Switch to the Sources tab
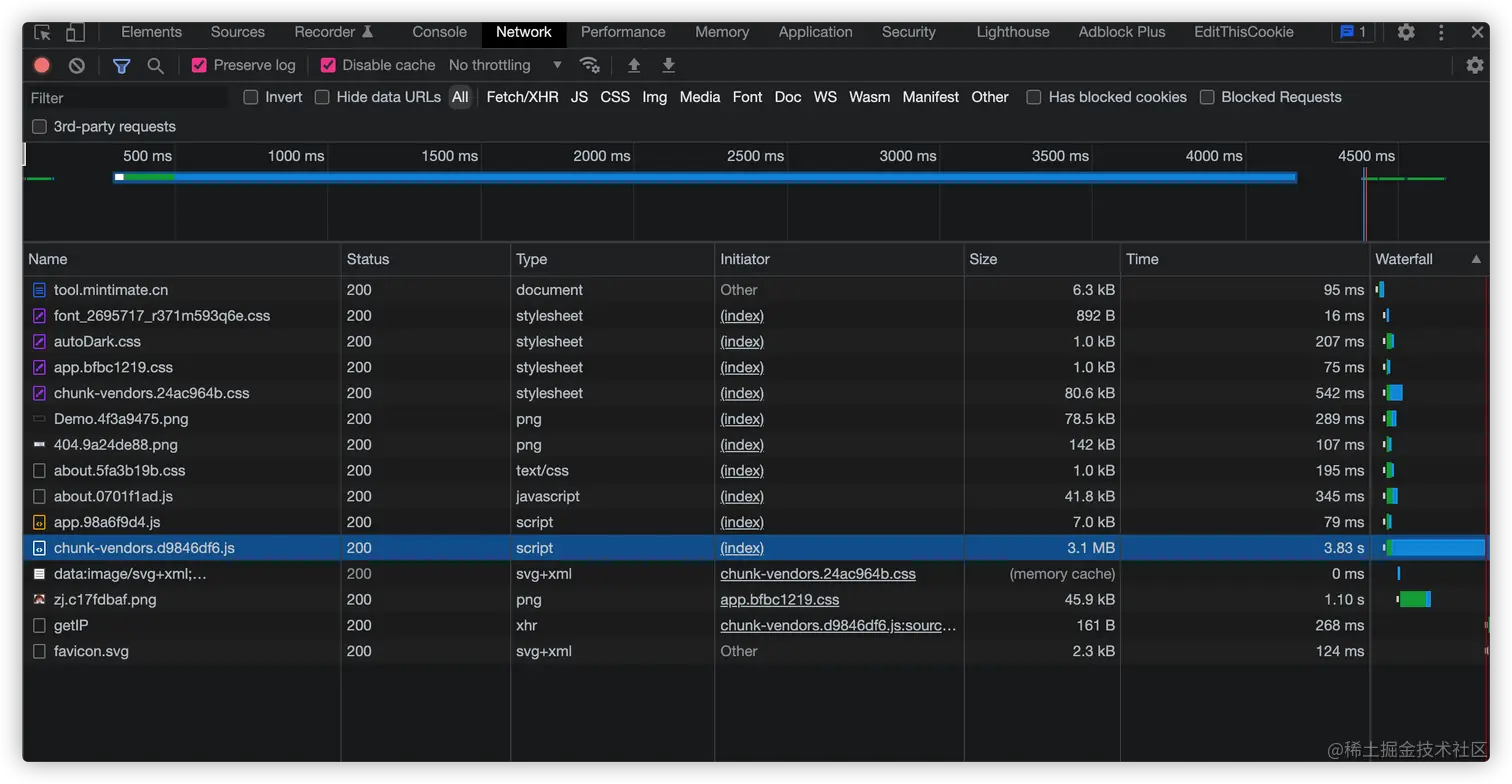The width and height of the screenshot is (1512, 784). coord(238,32)
